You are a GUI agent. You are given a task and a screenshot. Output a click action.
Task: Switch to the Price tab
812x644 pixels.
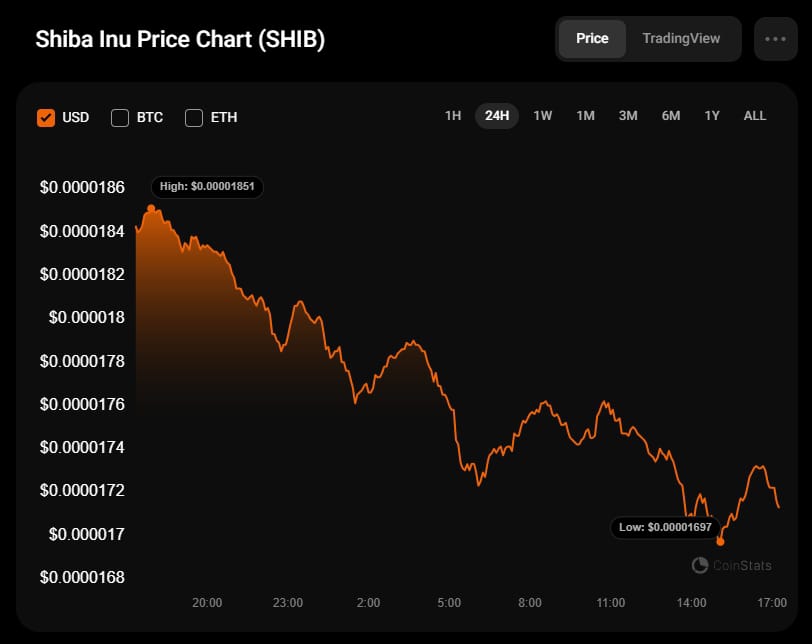pos(592,38)
